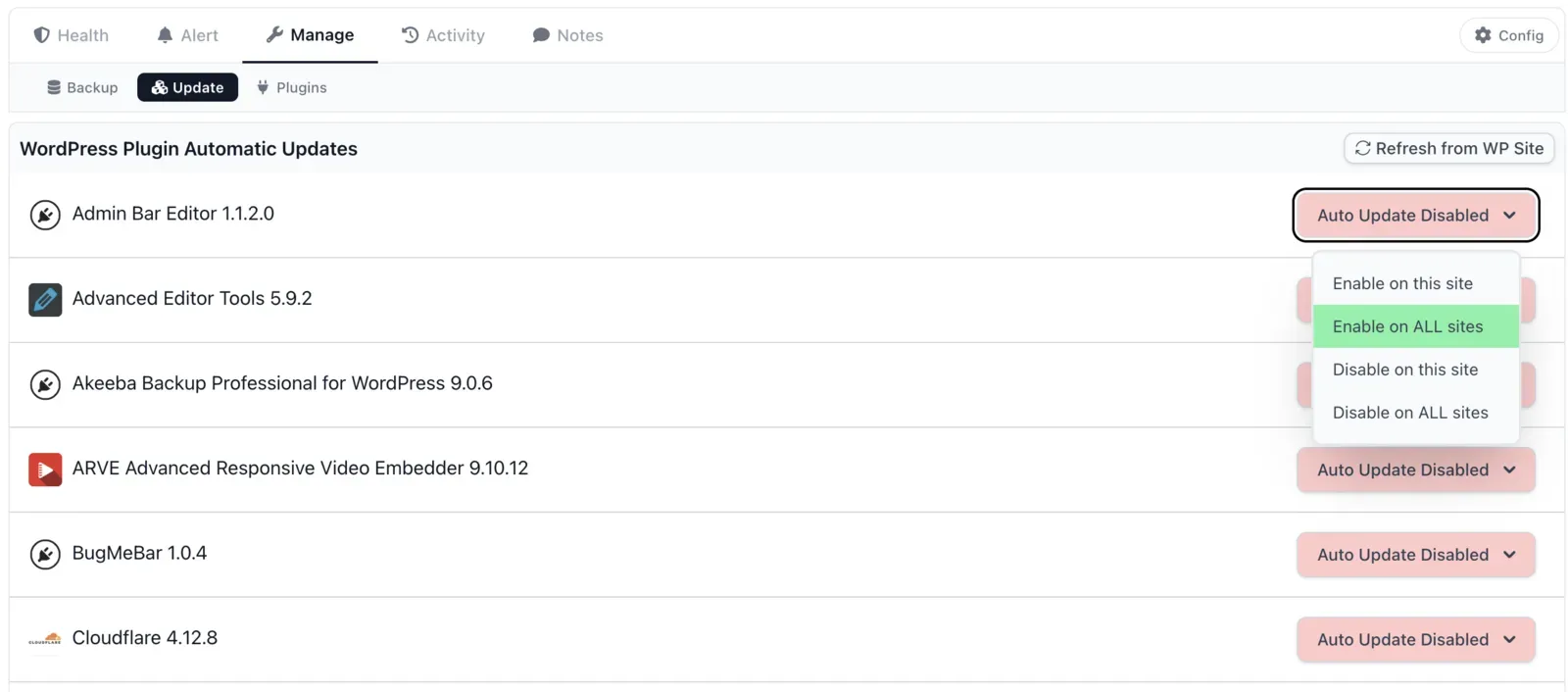The height and width of the screenshot is (692, 1568).
Task: Switch to the Alert tab
Action: click(187, 35)
